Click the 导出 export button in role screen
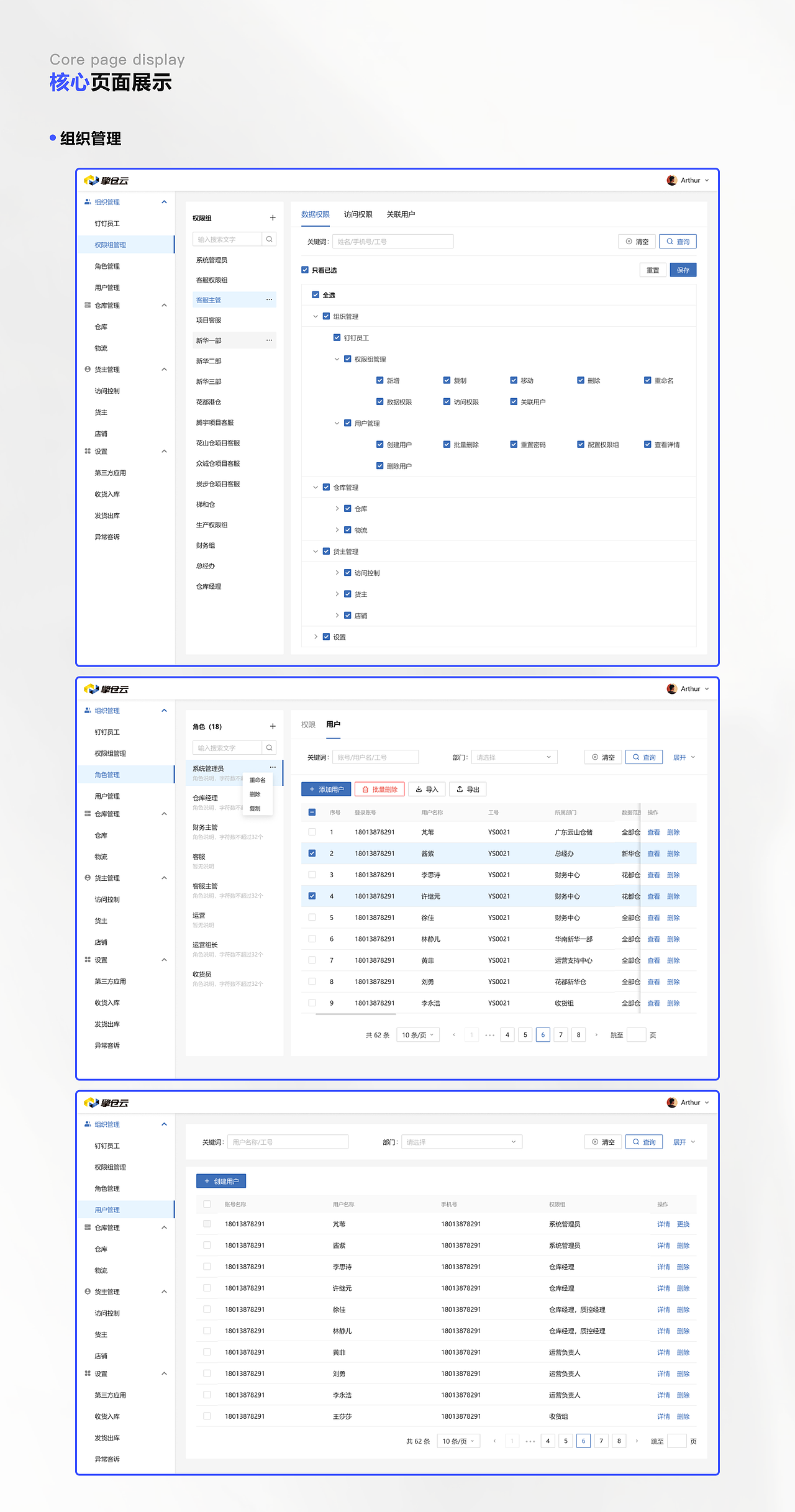 pos(468,790)
